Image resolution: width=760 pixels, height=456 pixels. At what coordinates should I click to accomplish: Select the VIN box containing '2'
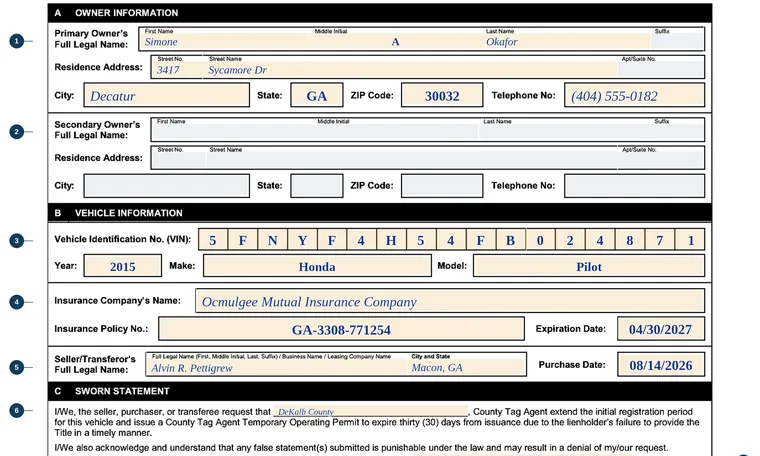click(570, 240)
